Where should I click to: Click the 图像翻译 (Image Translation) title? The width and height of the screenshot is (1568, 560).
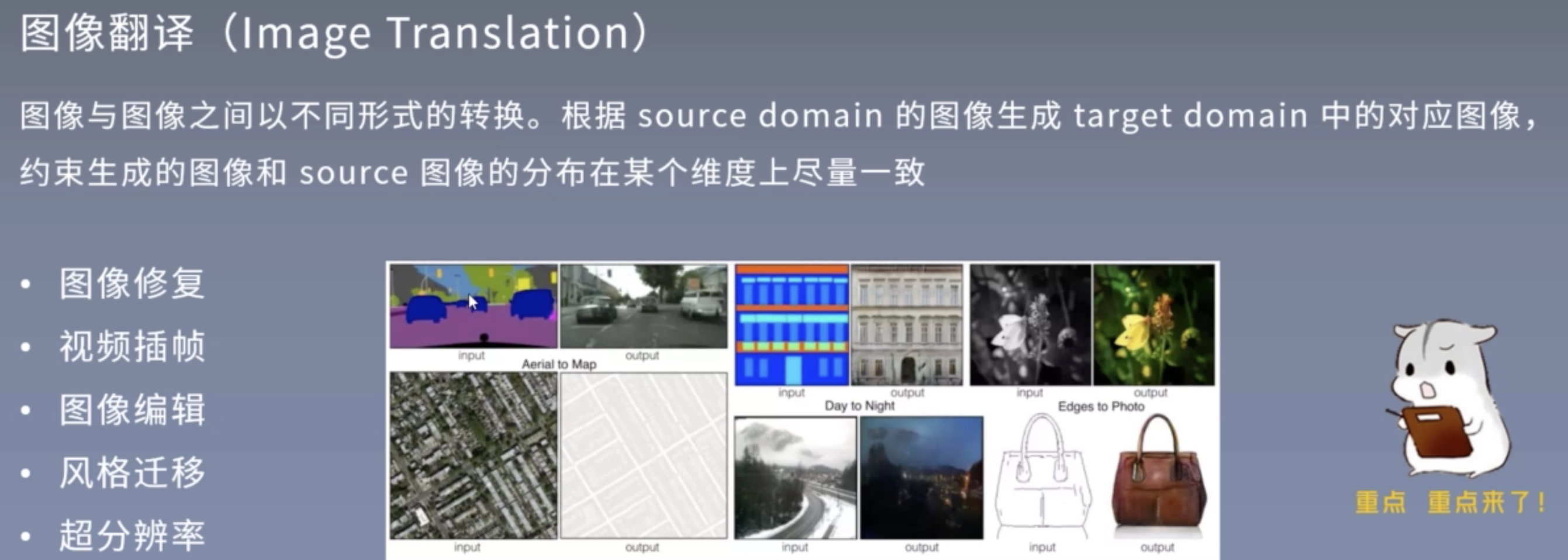click(x=336, y=33)
